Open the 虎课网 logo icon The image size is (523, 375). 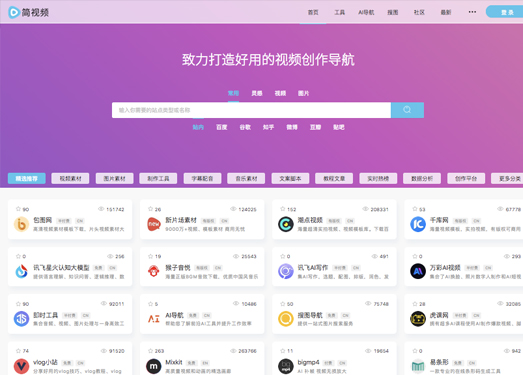[418, 319]
